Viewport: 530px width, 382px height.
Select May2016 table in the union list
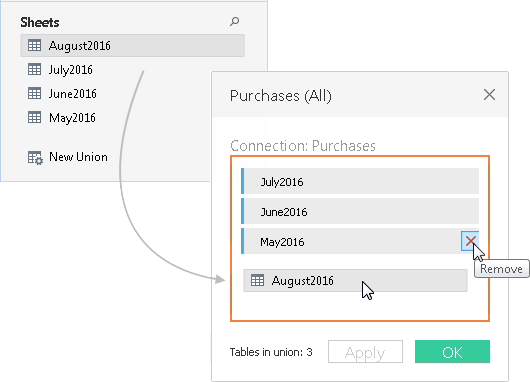(352, 241)
